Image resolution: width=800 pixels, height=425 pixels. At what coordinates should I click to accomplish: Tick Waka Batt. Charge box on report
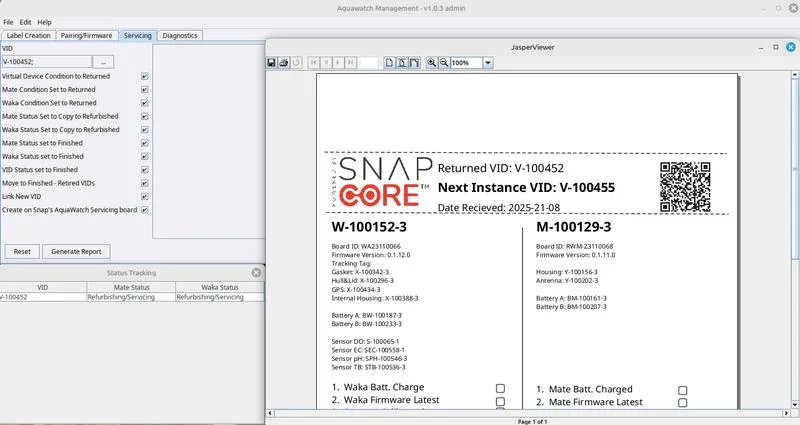tap(500, 388)
